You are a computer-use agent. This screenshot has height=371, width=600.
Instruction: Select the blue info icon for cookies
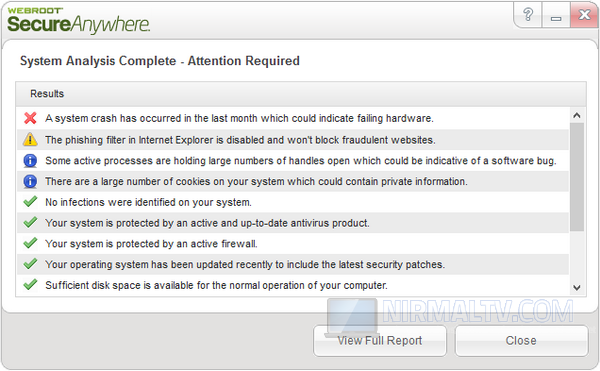pos(30,181)
